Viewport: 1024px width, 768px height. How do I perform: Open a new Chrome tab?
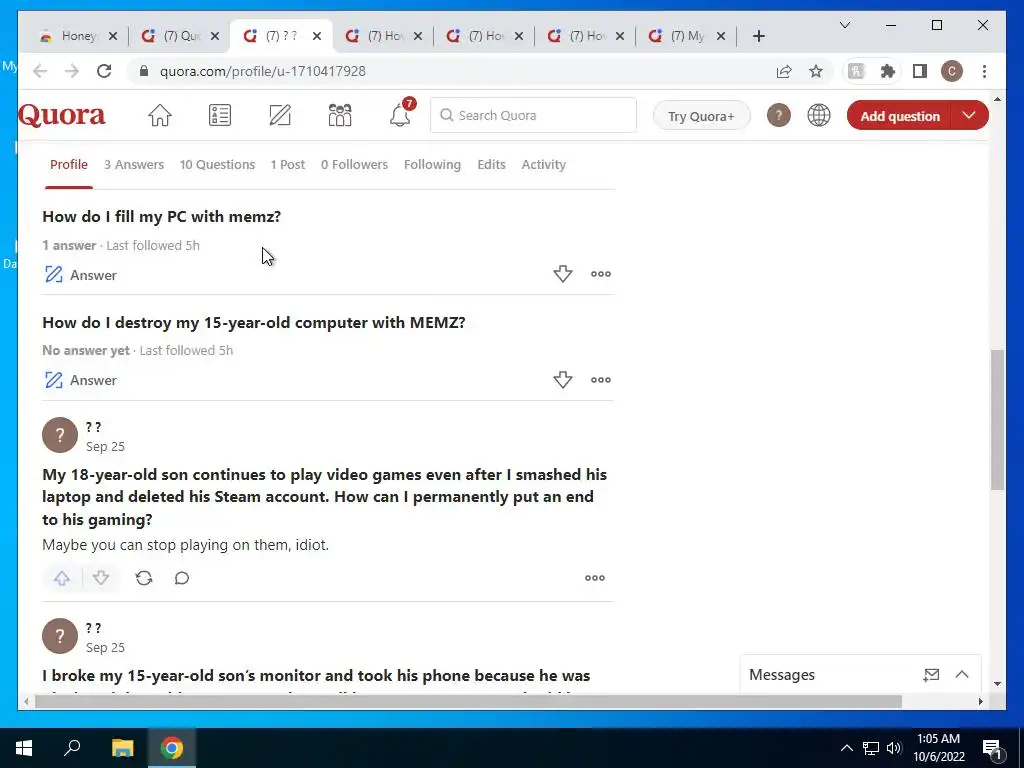[758, 36]
